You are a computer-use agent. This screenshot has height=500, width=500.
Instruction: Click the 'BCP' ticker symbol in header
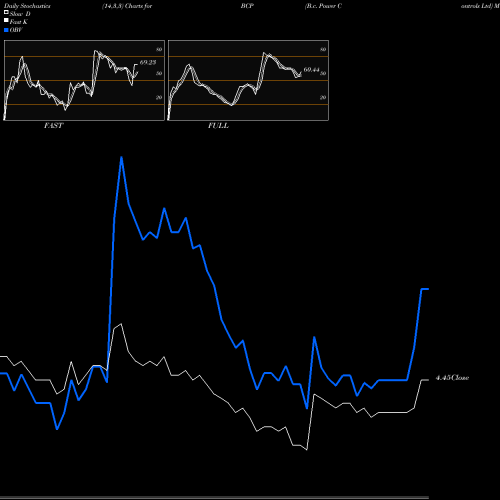(x=247, y=6)
